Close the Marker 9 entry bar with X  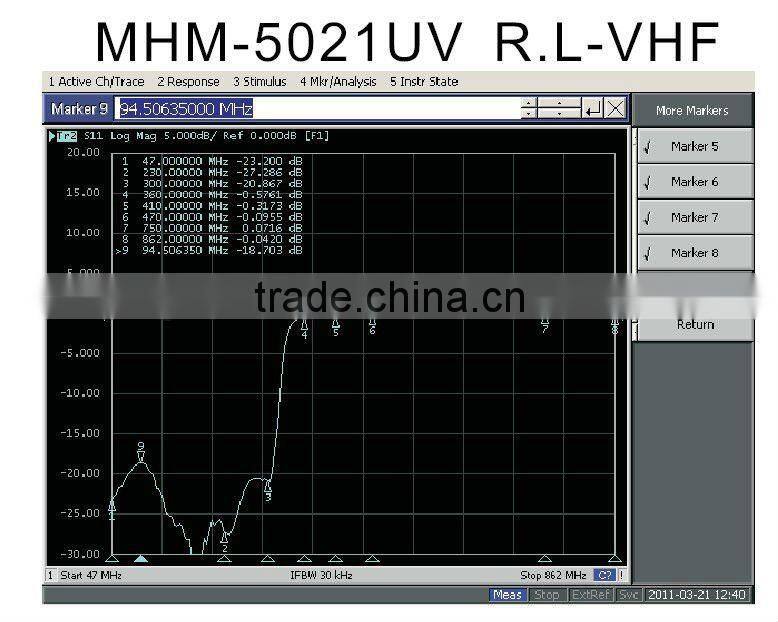(x=616, y=108)
